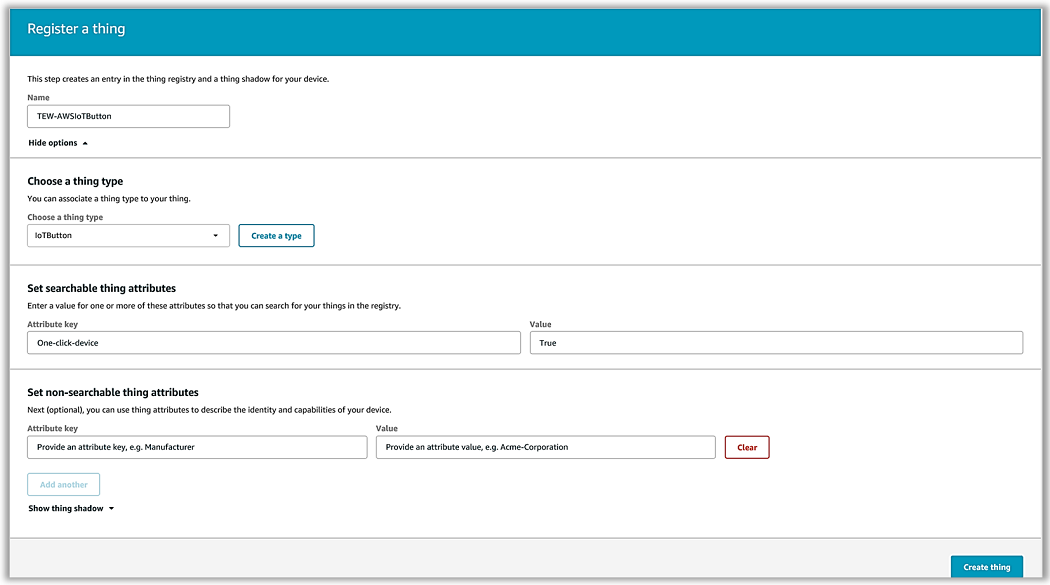The image size is (1050, 585).
Task: Click the Register a thing header title
Action: tap(76, 29)
